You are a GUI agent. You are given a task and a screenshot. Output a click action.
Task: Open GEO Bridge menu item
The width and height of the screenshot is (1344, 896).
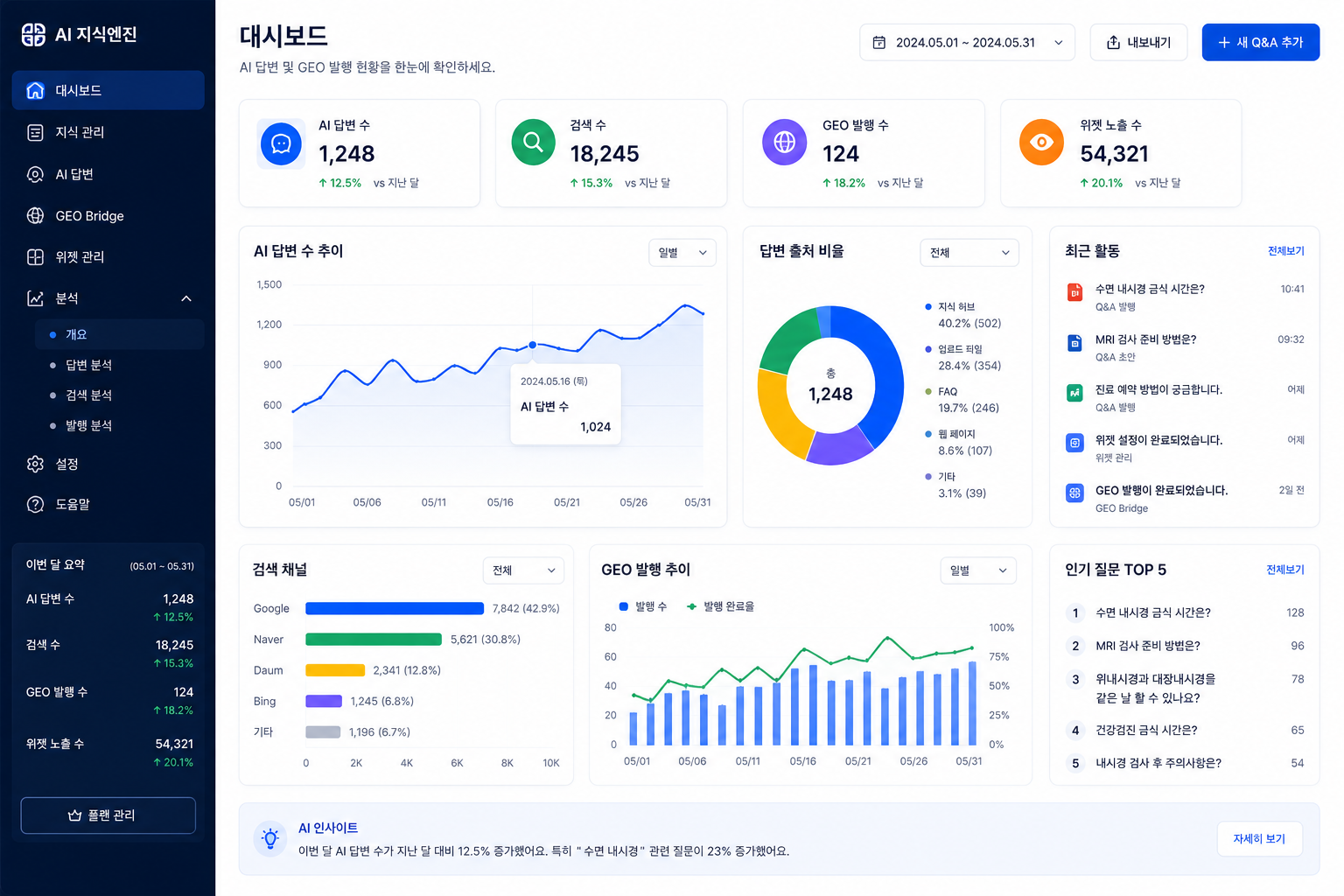[108, 215]
